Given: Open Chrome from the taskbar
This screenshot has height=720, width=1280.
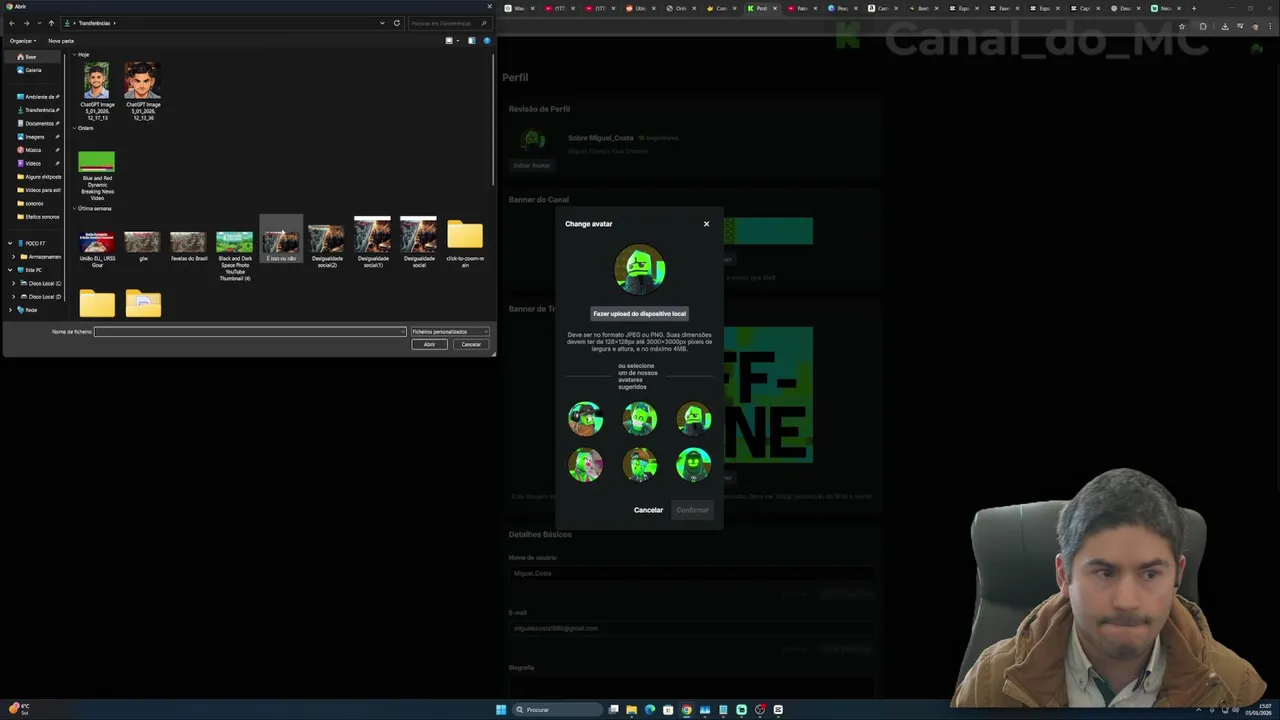Looking at the screenshot, I should pyautogui.click(x=686, y=710).
